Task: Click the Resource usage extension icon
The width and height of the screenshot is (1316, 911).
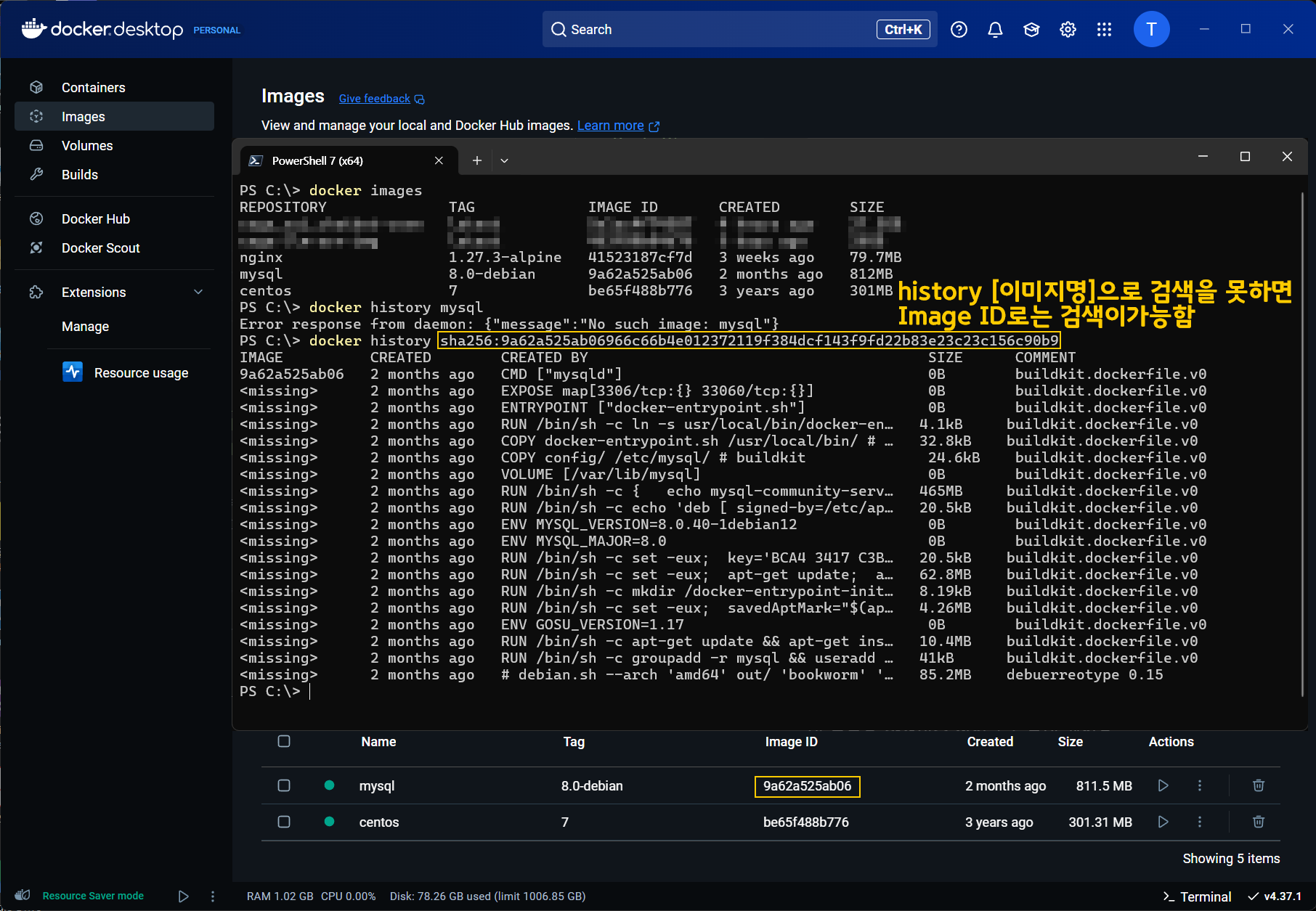Action: pos(73,372)
